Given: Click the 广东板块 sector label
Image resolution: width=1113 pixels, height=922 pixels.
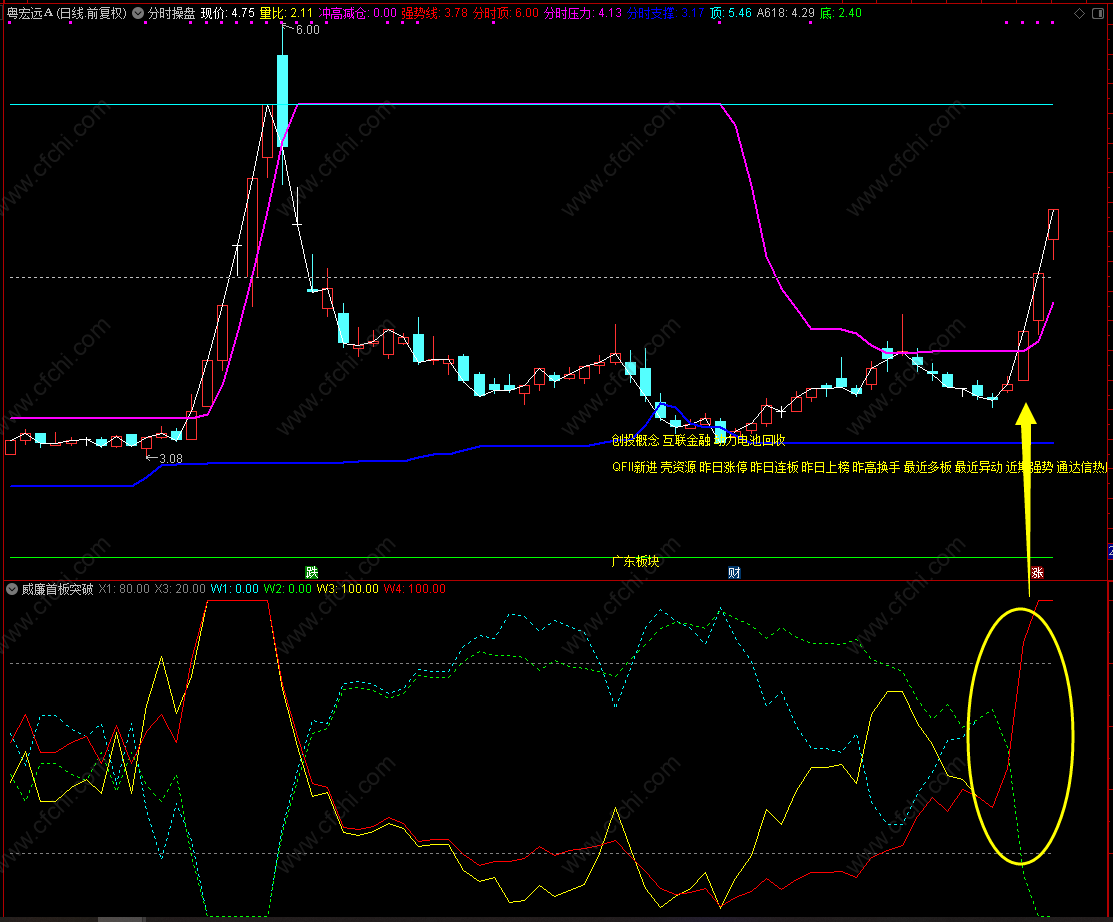Looking at the screenshot, I should [635, 561].
